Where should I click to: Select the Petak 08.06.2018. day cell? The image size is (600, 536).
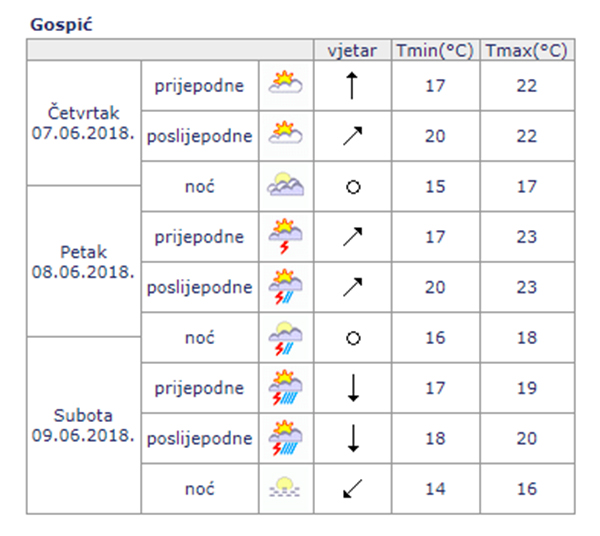[x=83, y=262]
